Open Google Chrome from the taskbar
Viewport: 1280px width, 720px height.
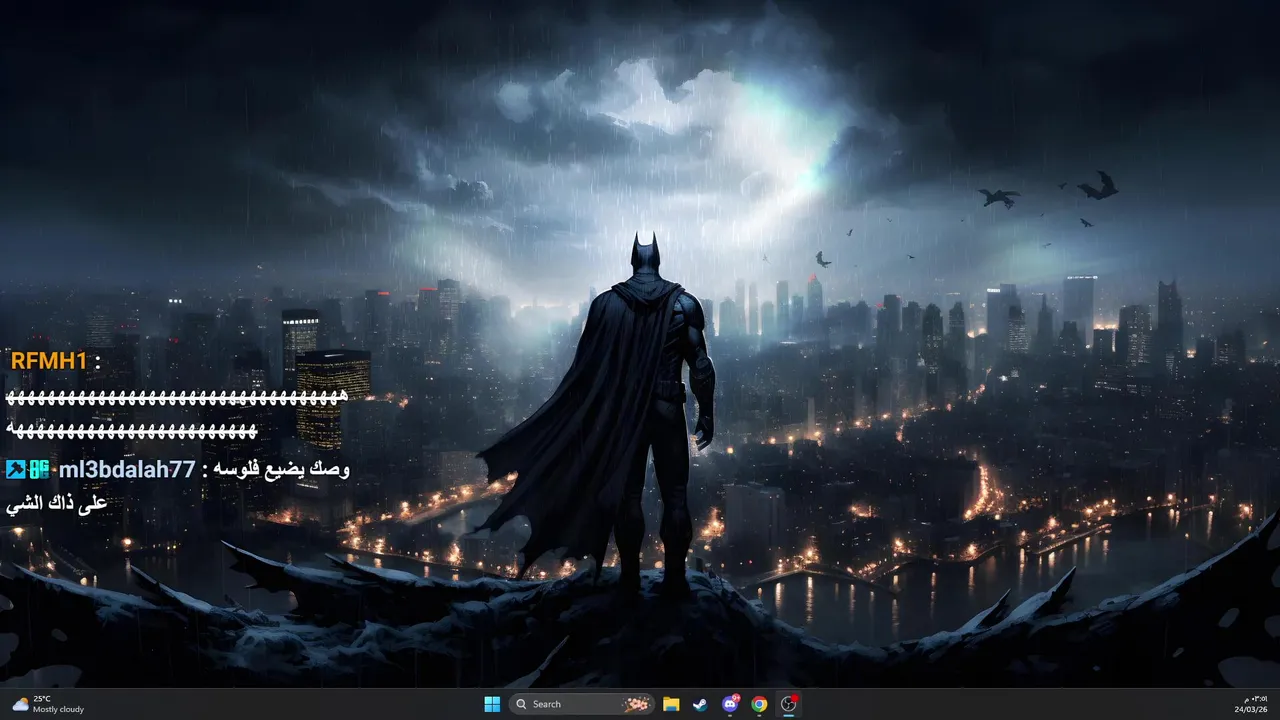pos(759,704)
